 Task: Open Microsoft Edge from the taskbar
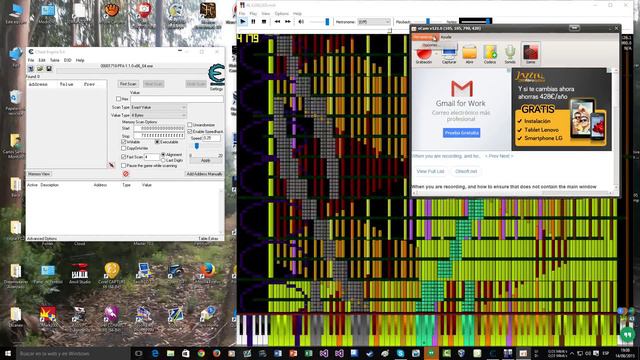pyautogui.click(x=155, y=353)
